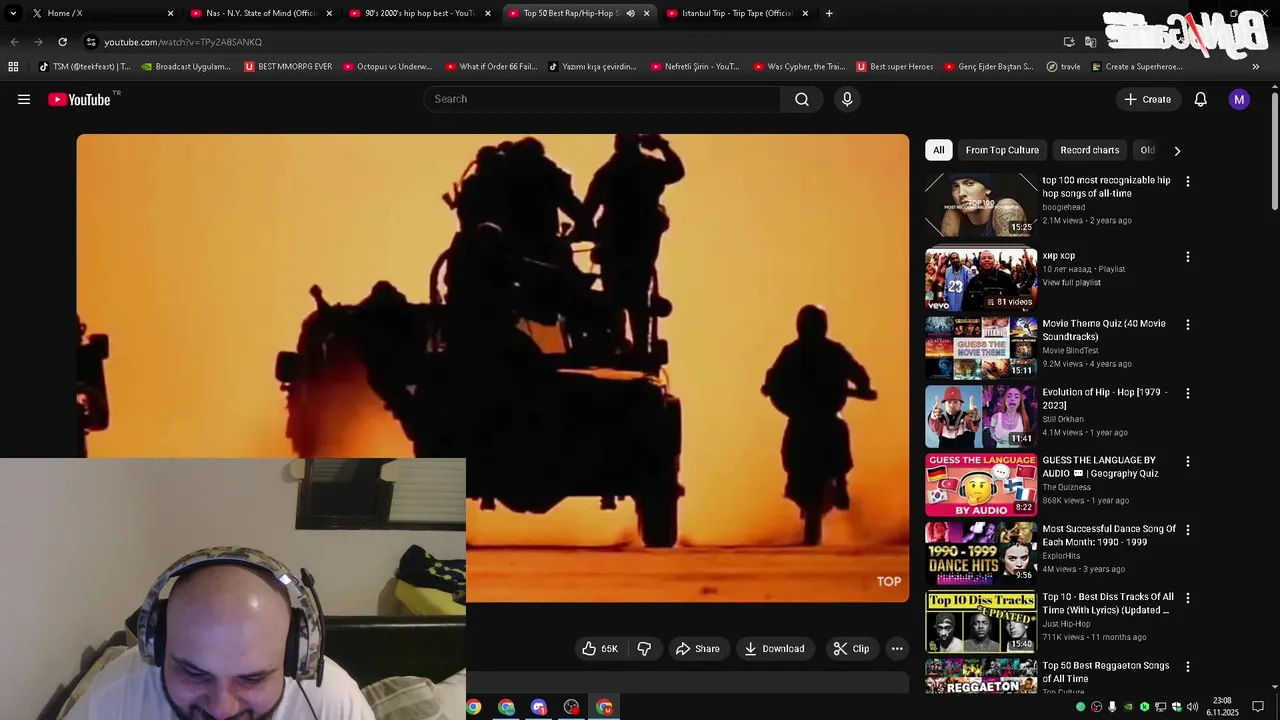Dislike the video

pyautogui.click(x=644, y=649)
